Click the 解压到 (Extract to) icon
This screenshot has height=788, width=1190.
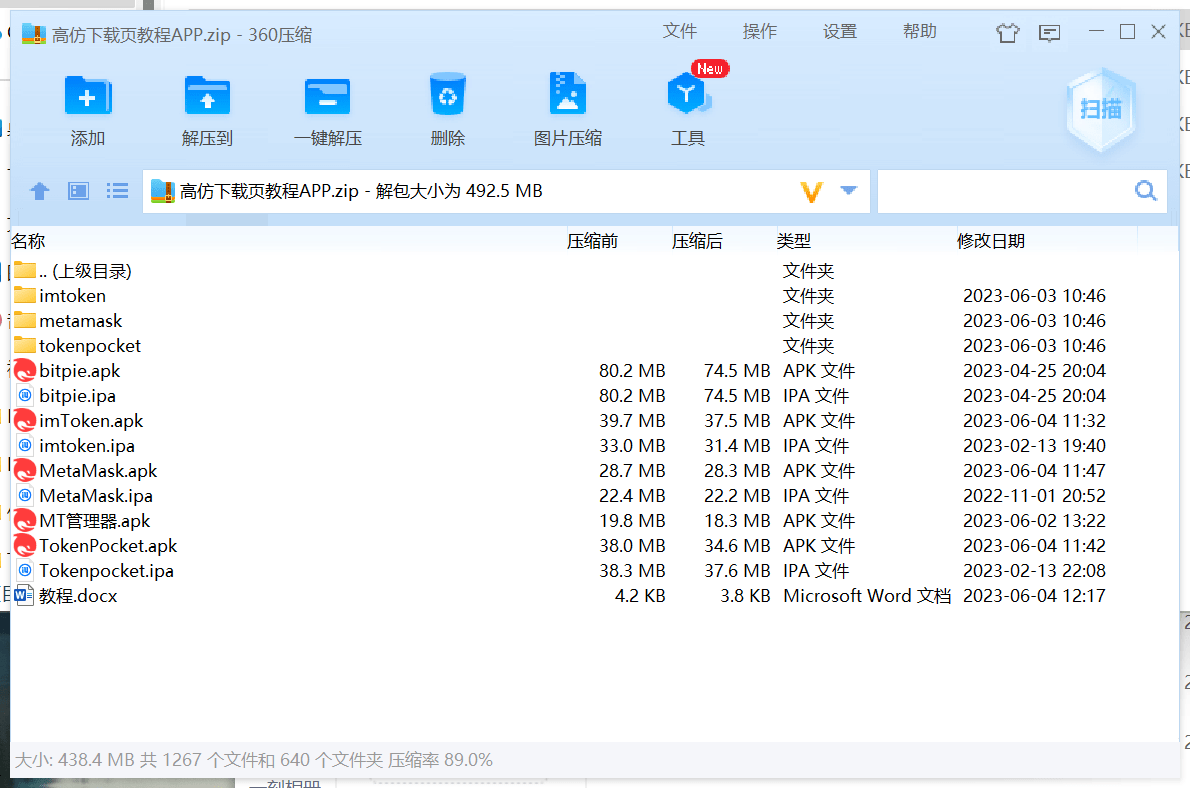pos(207,97)
